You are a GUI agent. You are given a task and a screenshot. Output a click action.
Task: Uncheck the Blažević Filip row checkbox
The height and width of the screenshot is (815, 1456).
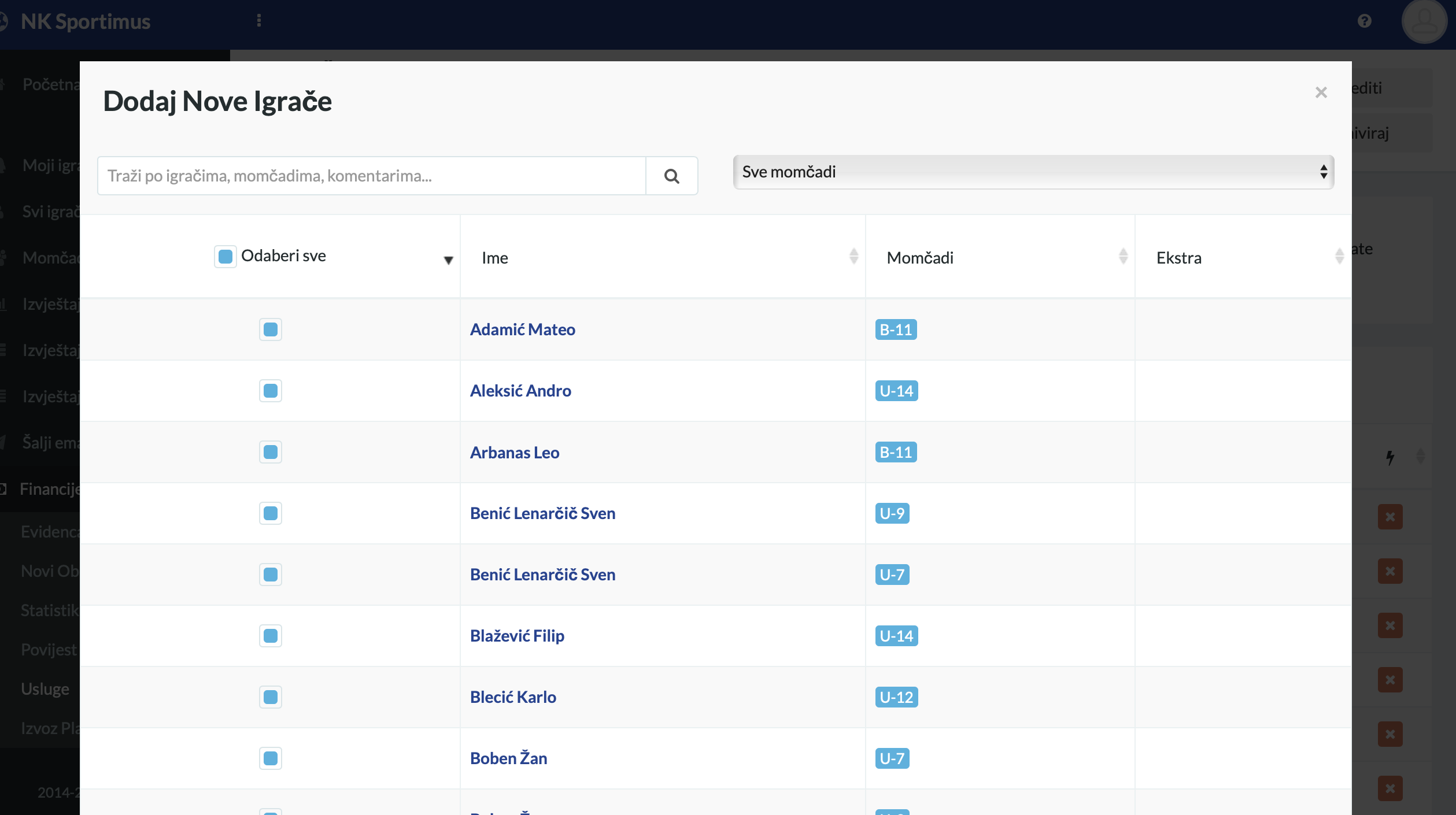click(271, 636)
